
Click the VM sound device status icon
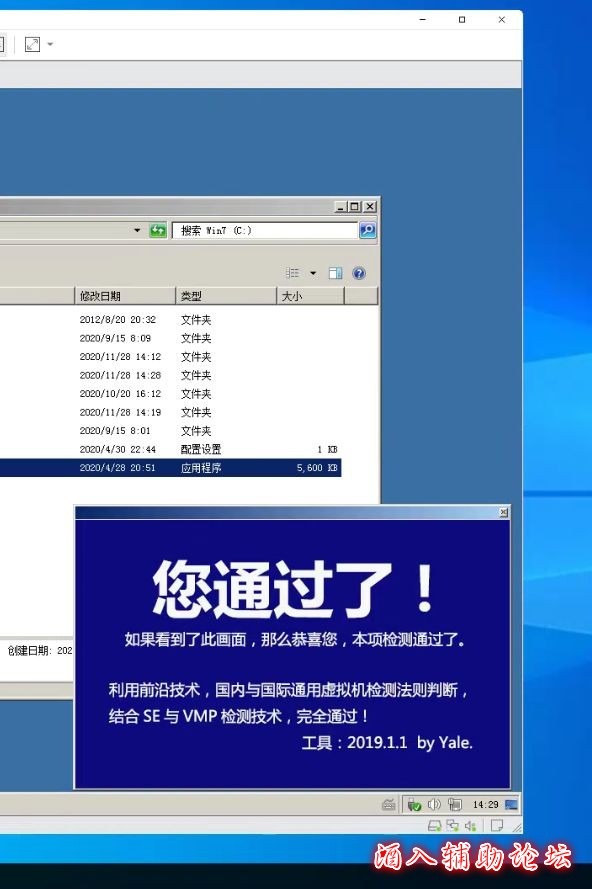(471, 826)
